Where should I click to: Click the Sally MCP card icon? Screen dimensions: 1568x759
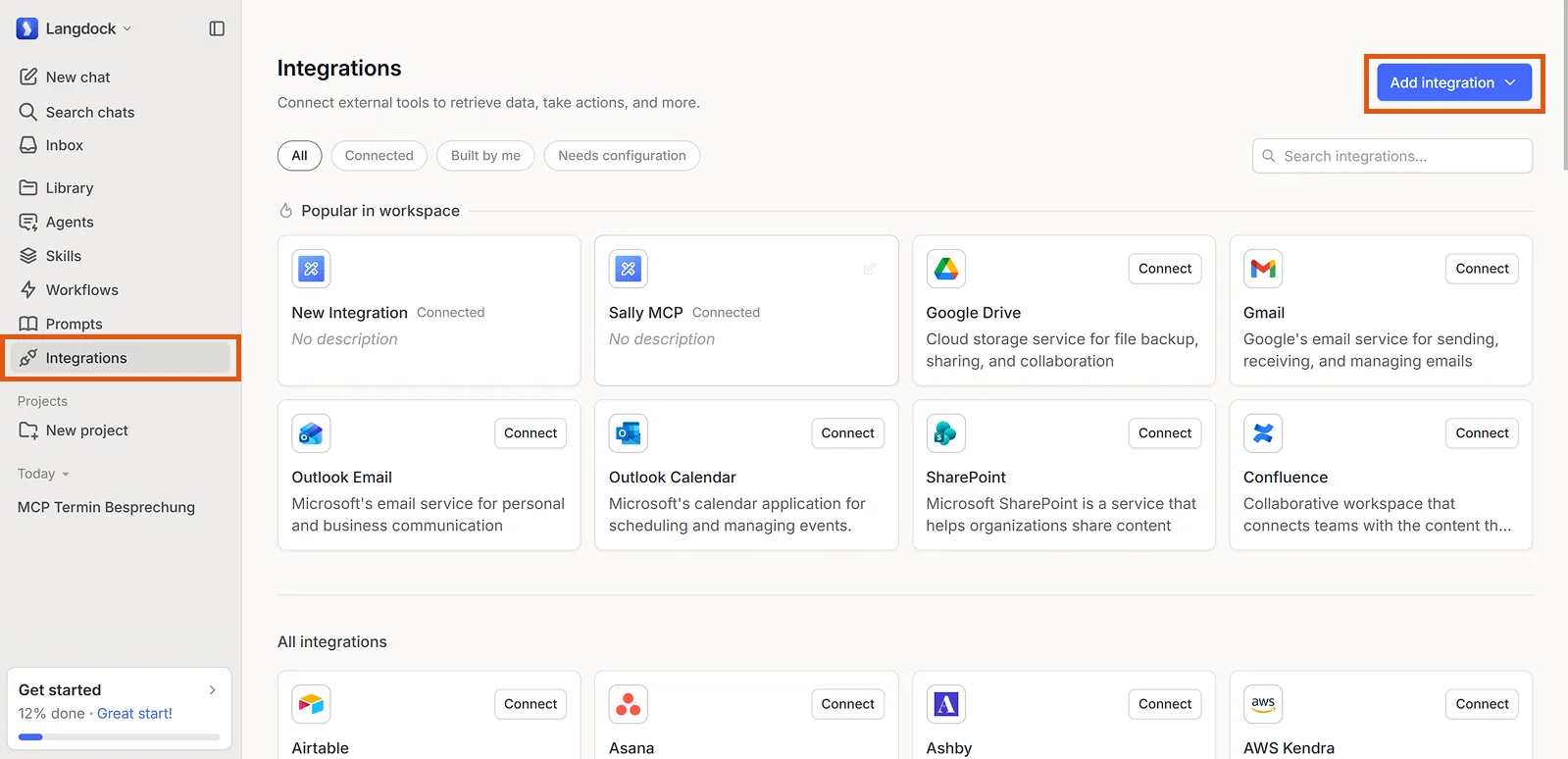(x=629, y=269)
